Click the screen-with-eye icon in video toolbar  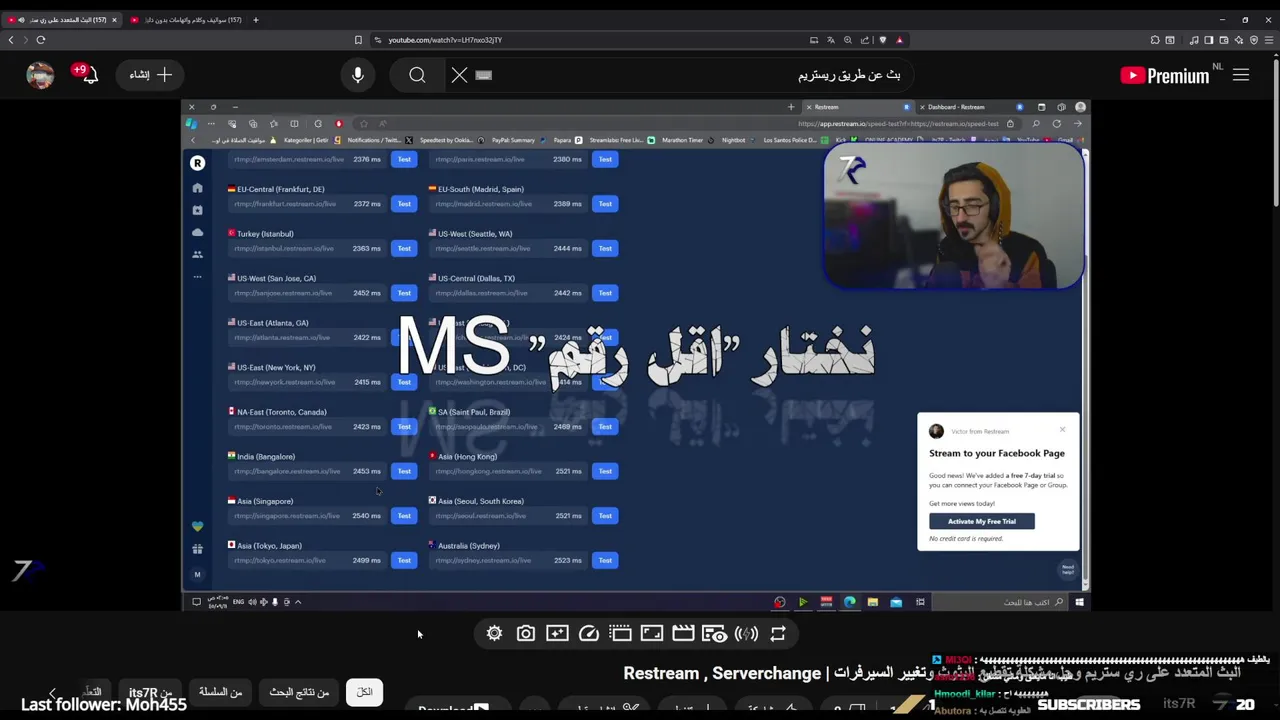(714, 633)
